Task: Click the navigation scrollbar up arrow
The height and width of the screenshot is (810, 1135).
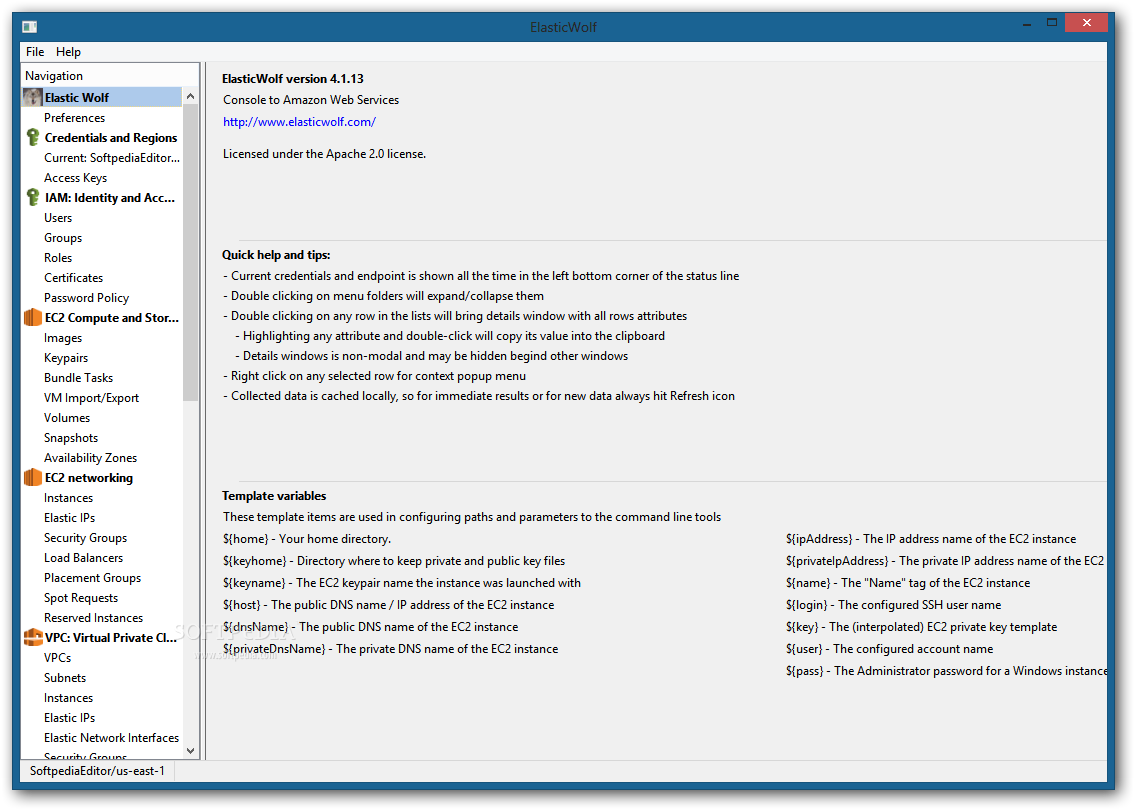Action: coord(190,96)
